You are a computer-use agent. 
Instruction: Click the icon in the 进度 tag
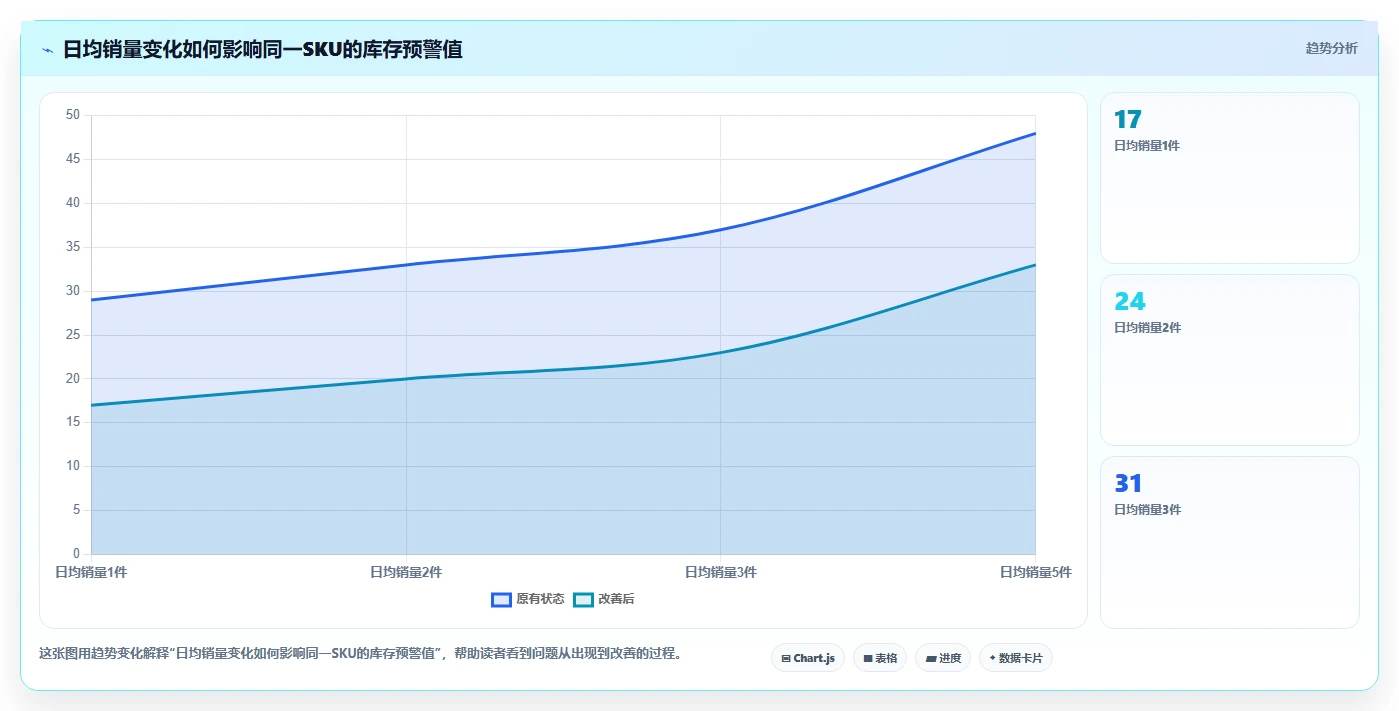pos(930,658)
